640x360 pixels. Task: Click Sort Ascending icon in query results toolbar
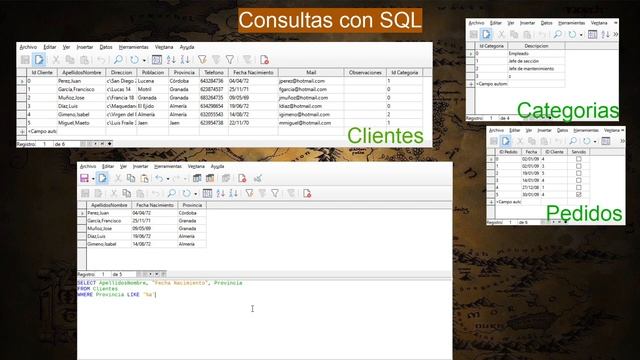click(220, 193)
